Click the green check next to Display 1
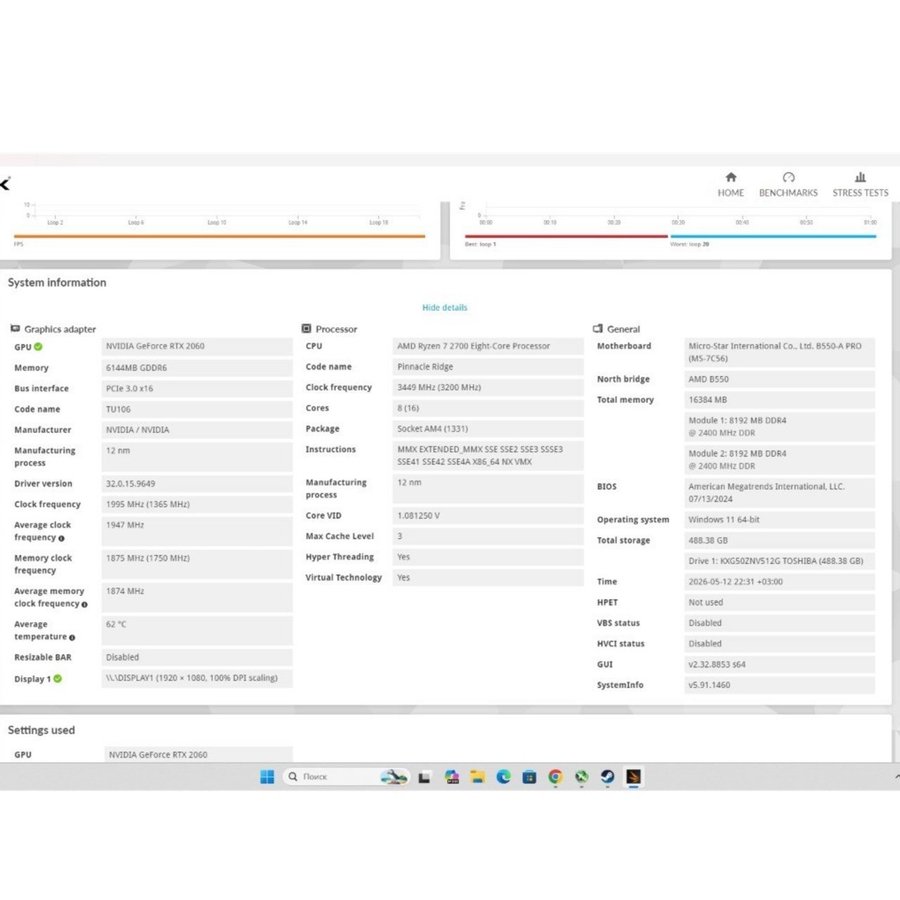 coord(57,678)
